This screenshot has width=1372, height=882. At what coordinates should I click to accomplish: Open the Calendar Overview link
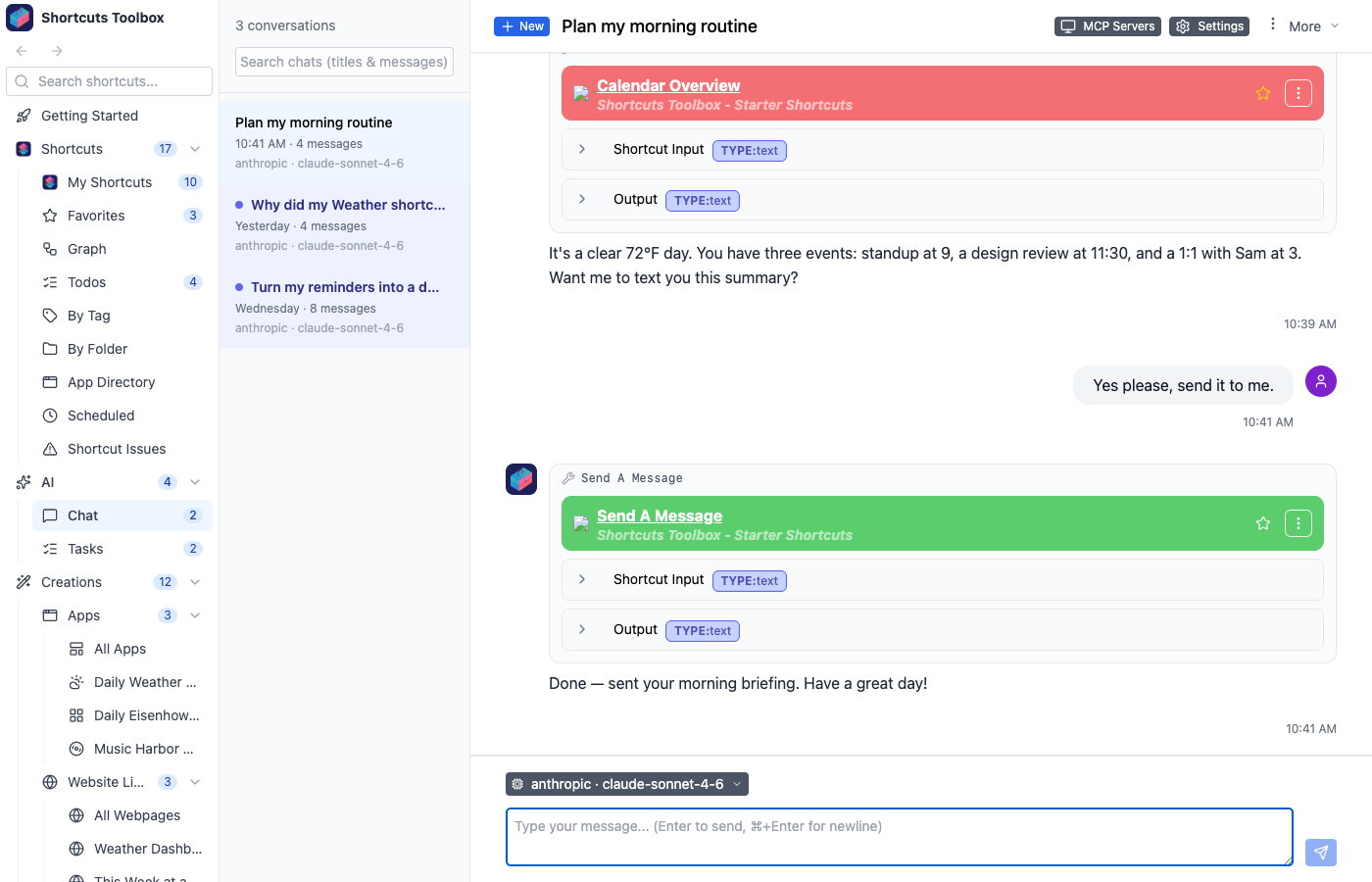click(x=668, y=85)
